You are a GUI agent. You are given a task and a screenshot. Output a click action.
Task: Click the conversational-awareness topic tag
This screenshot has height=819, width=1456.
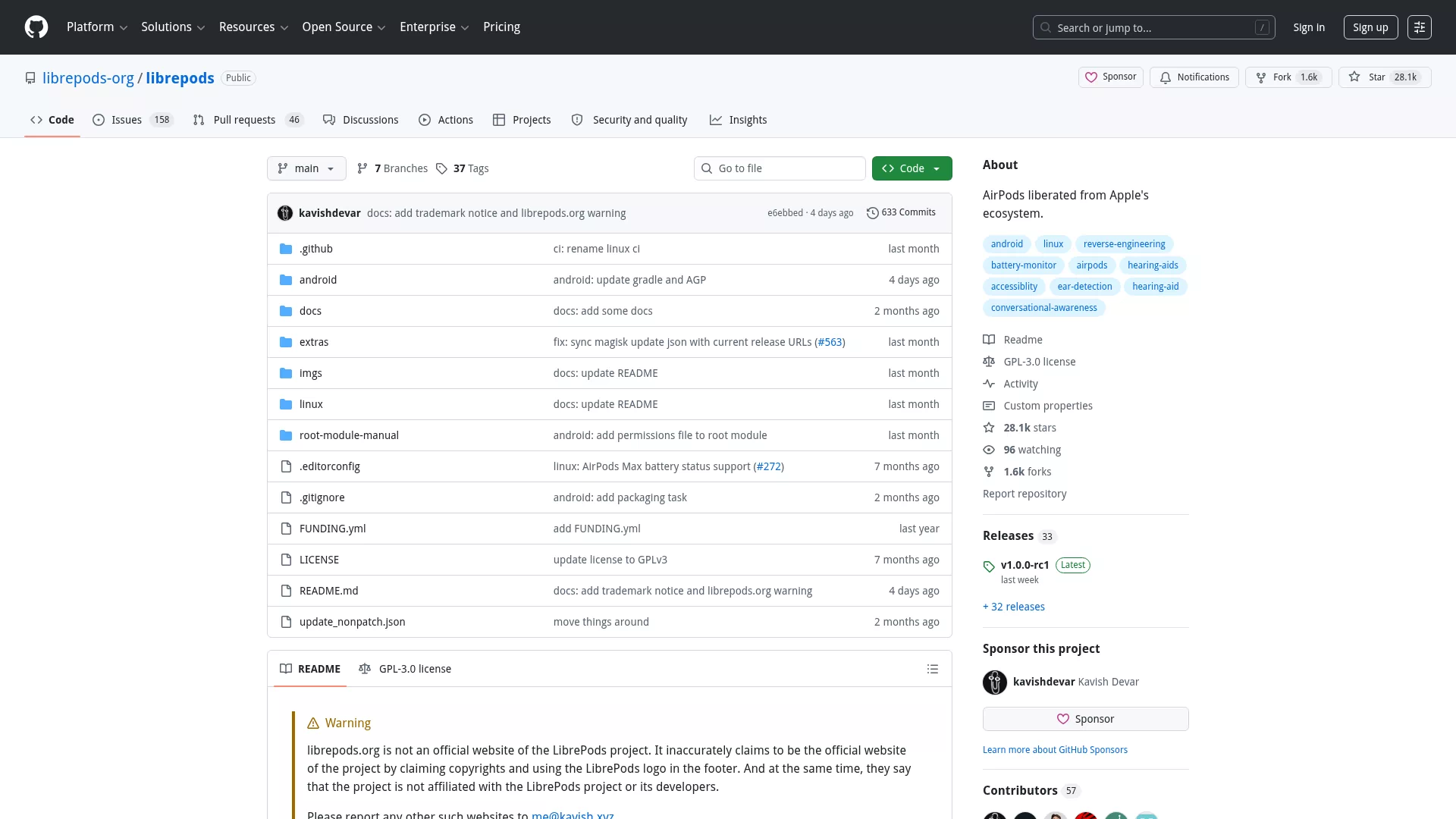(1043, 308)
